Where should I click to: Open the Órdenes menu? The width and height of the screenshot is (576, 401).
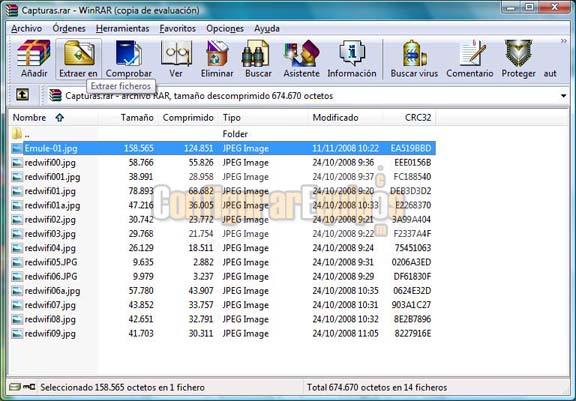pyautogui.click(x=69, y=29)
